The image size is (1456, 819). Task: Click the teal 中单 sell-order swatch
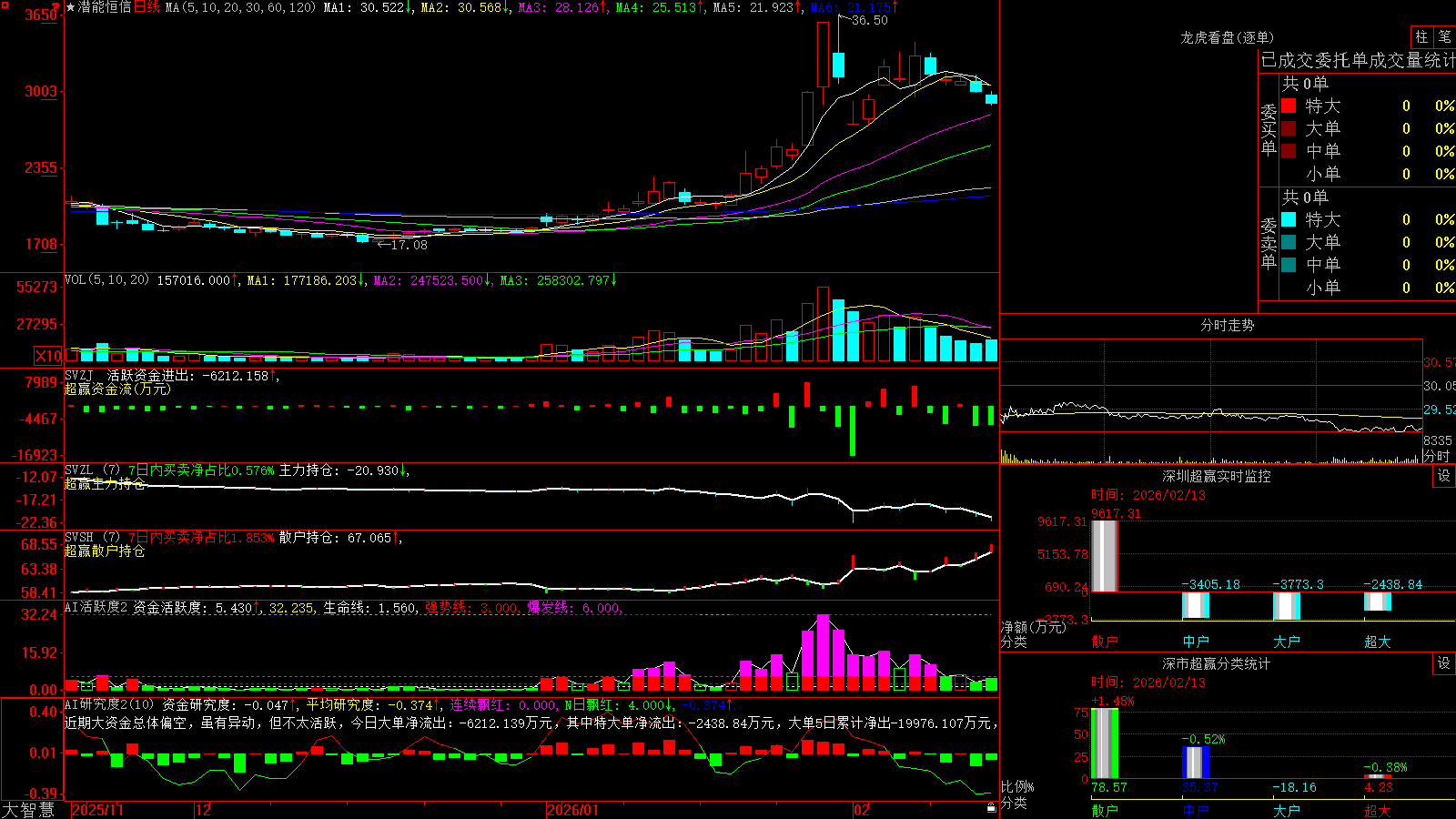point(1289,265)
